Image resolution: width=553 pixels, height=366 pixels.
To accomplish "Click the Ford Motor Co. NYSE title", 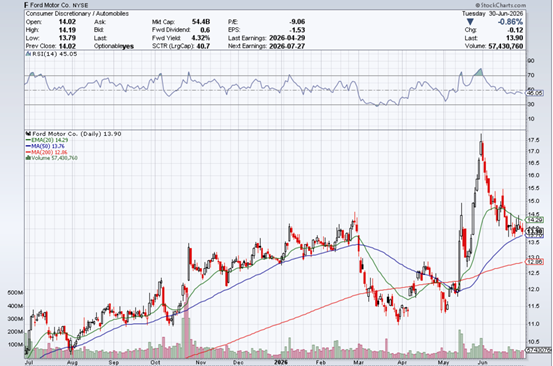I will tap(59, 5).
